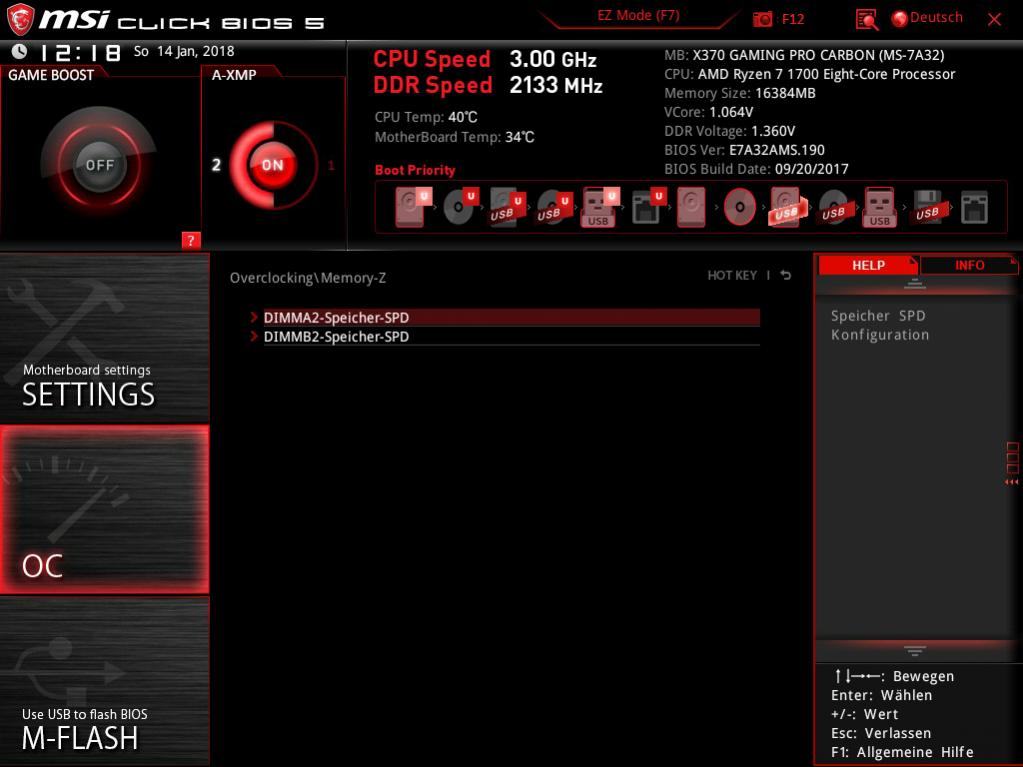
Task: Click the BIOS Ver E7A32AMS.190 text
Action: [x=744, y=150]
